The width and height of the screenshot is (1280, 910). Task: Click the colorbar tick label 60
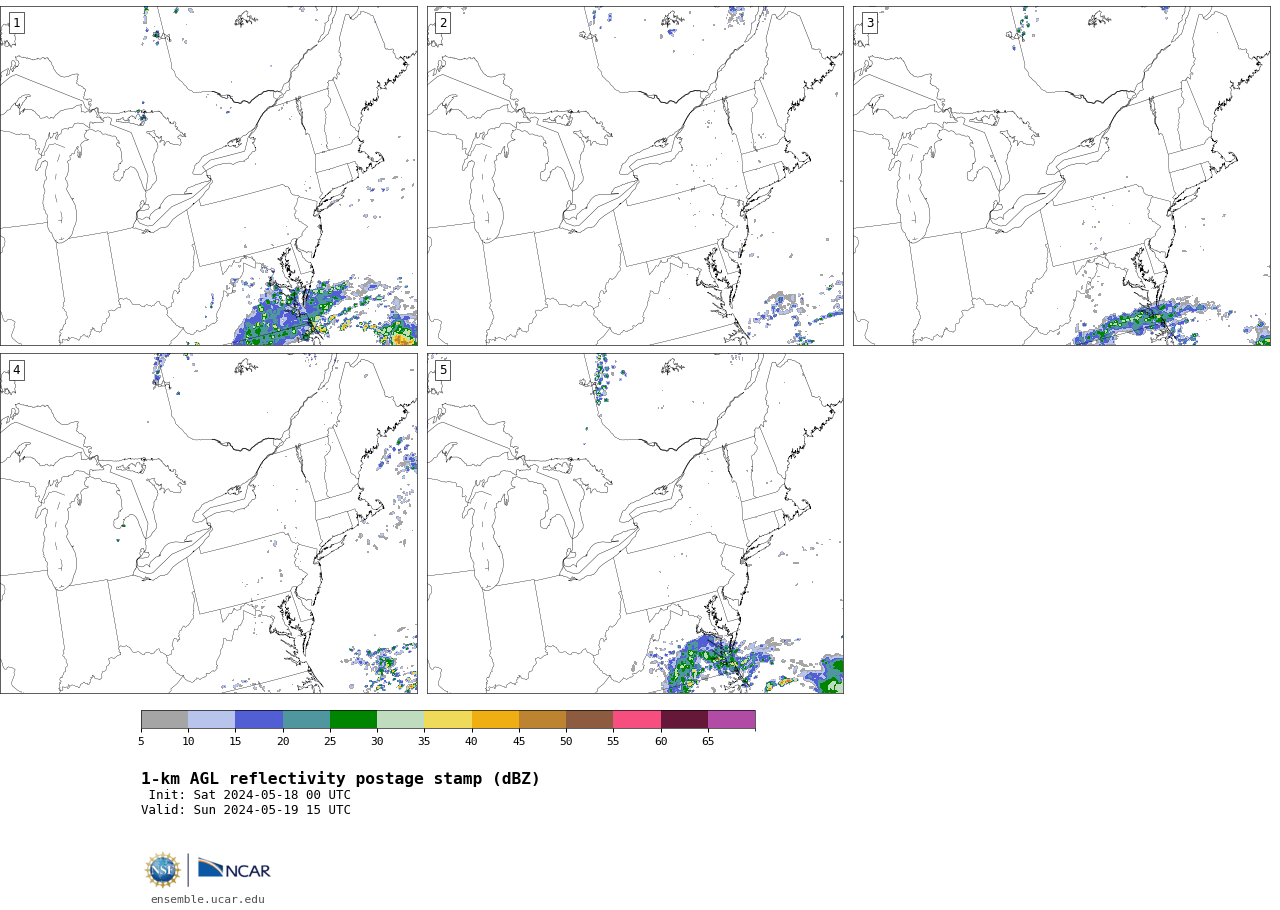coord(661,741)
